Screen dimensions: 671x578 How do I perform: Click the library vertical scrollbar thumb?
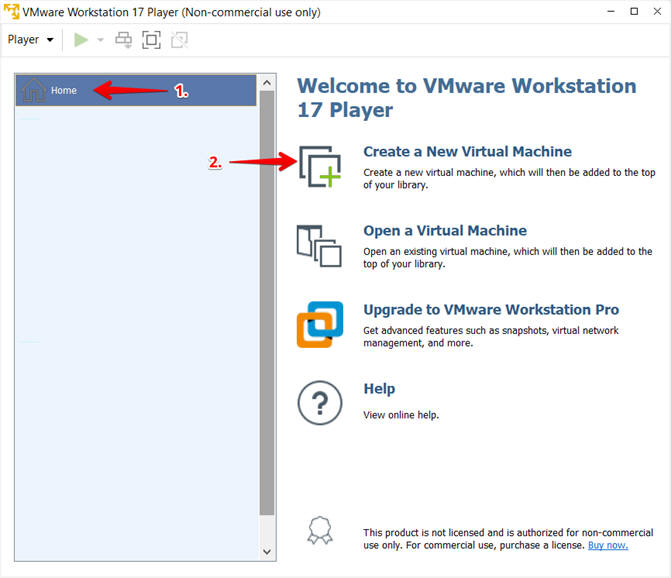267,302
